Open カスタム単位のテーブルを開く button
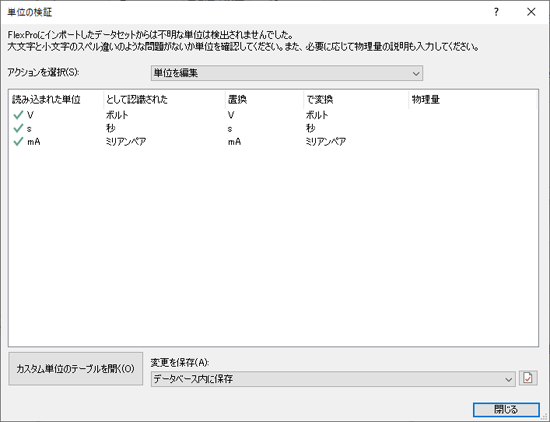This screenshot has width=550, height=422. click(75, 369)
